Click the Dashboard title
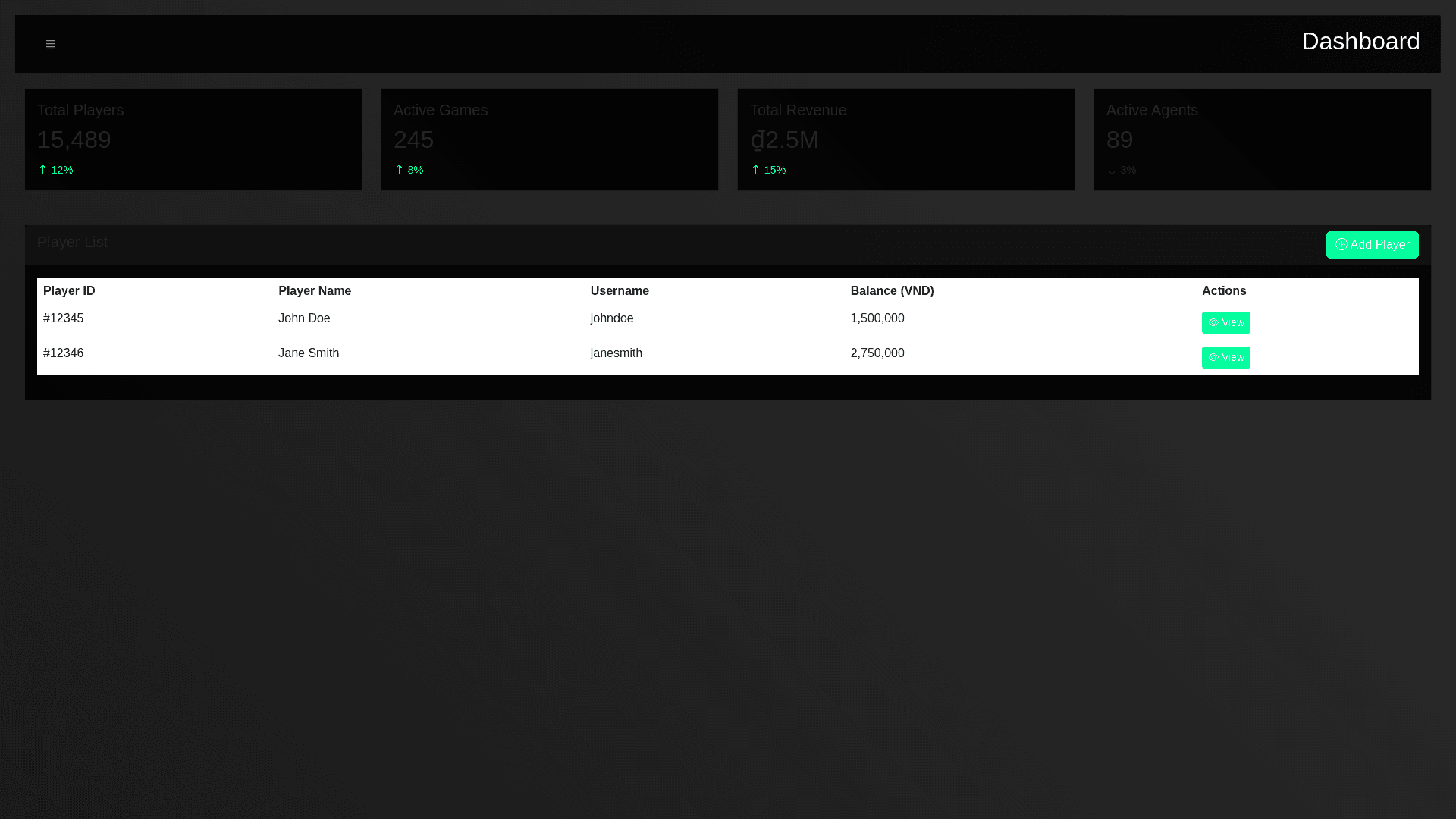The width and height of the screenshot is (1456, 819). (x=1360, y=41)
